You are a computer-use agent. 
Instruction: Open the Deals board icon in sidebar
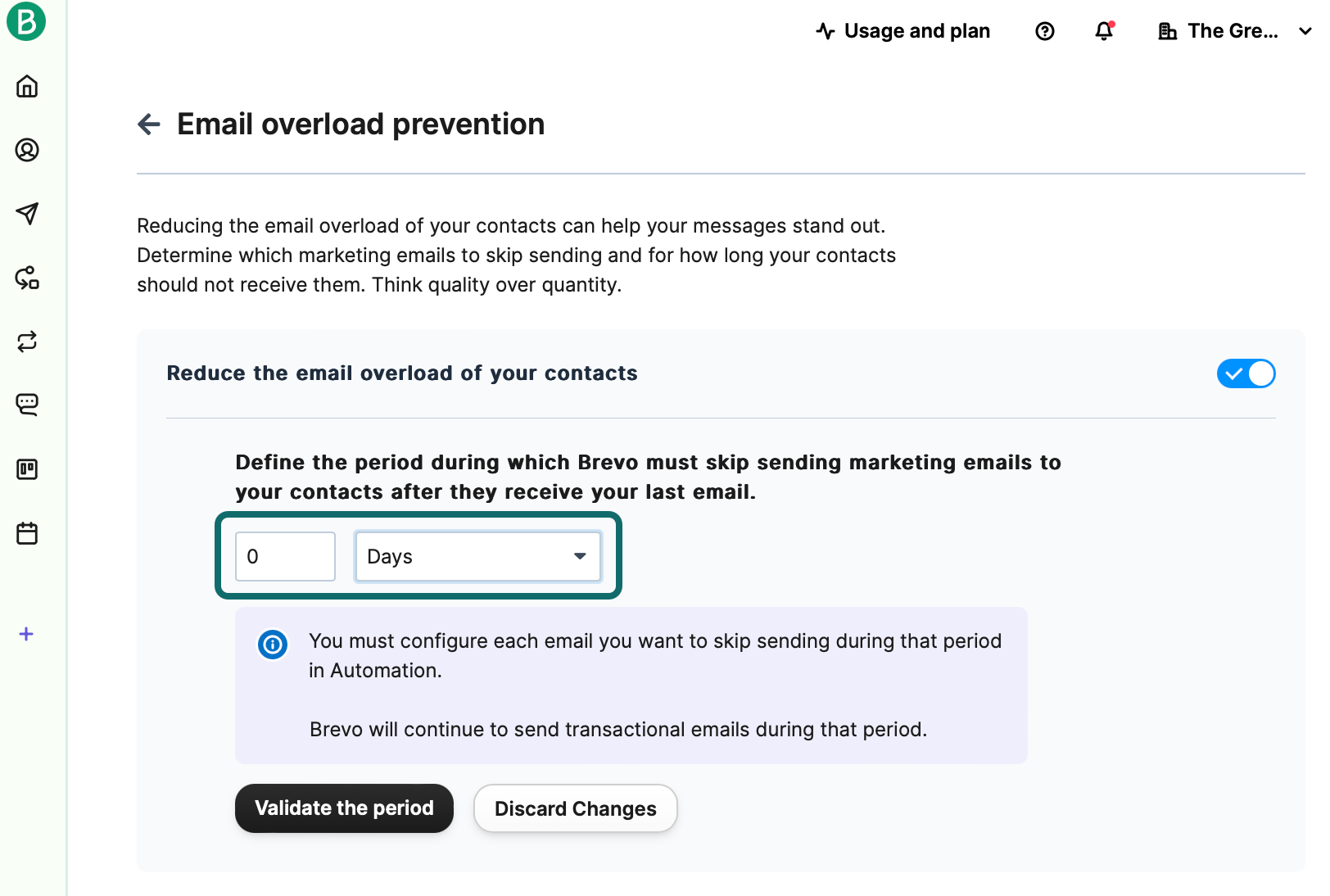[27, 469]
